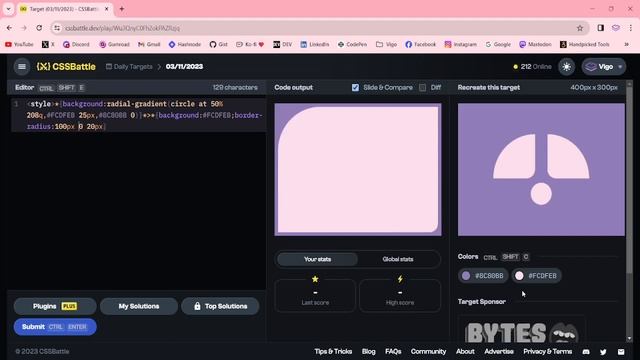Viewport: 640px width, 360px height.
Task: Open the purple browser extension icon
Action: [616, 28]
